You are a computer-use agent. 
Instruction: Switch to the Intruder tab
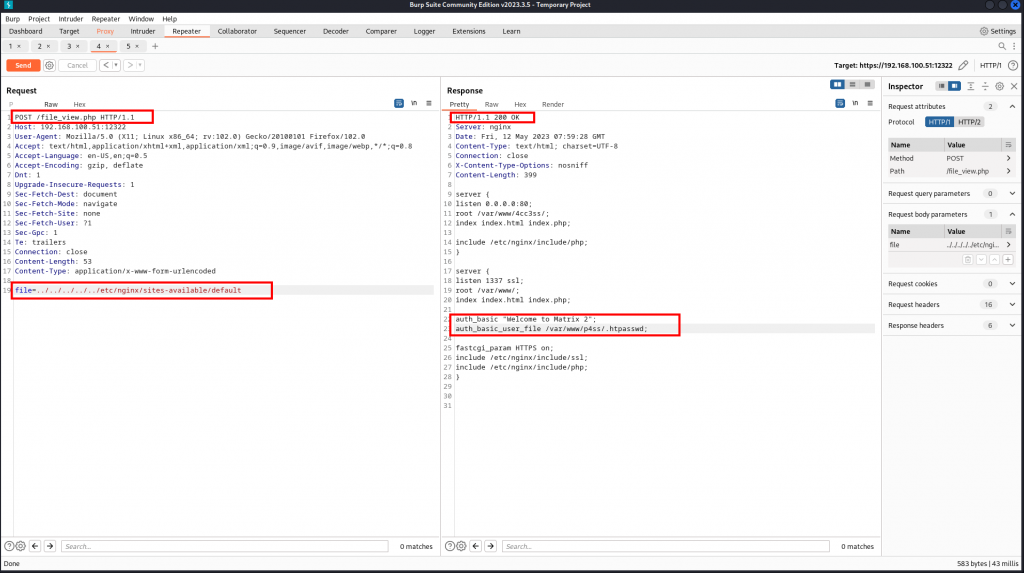(142, 31)
